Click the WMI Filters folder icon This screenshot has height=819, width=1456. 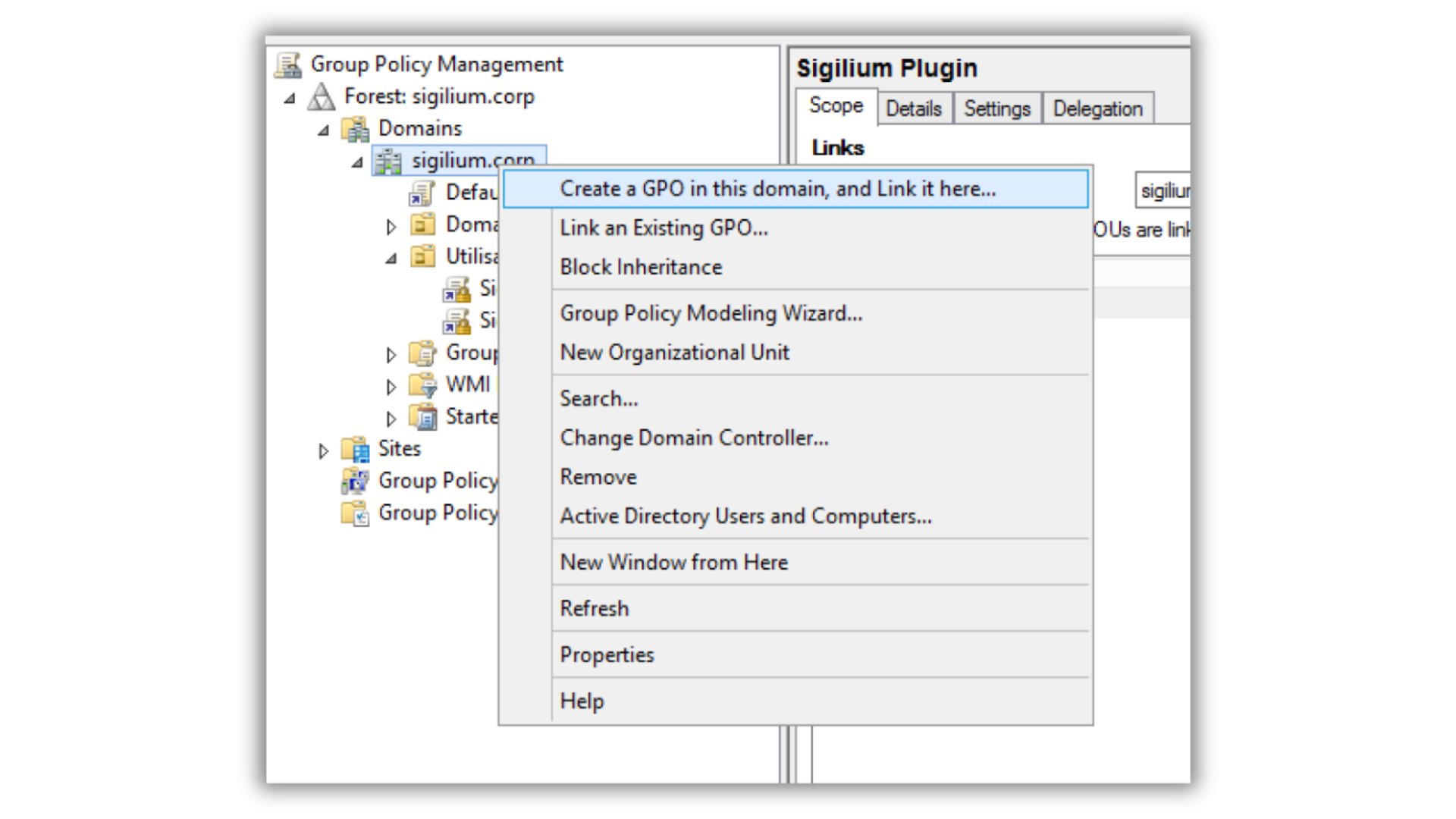click(422, 385)
